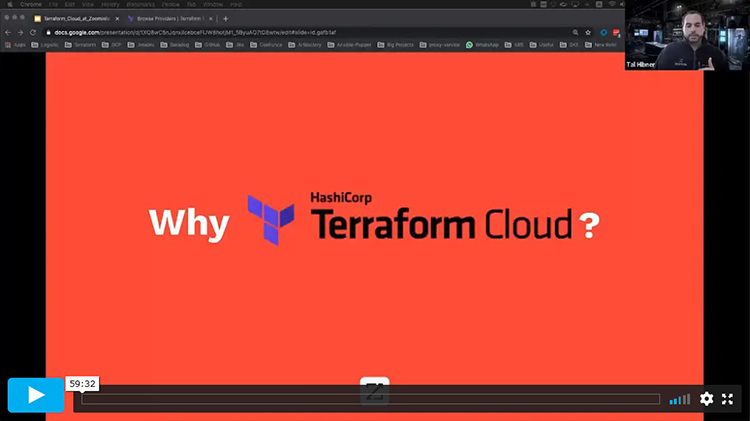This screenshot has height=421, width=750.
Task: Click the browser forward arrow
Action: pyautogui.click(x=21, y=32)
